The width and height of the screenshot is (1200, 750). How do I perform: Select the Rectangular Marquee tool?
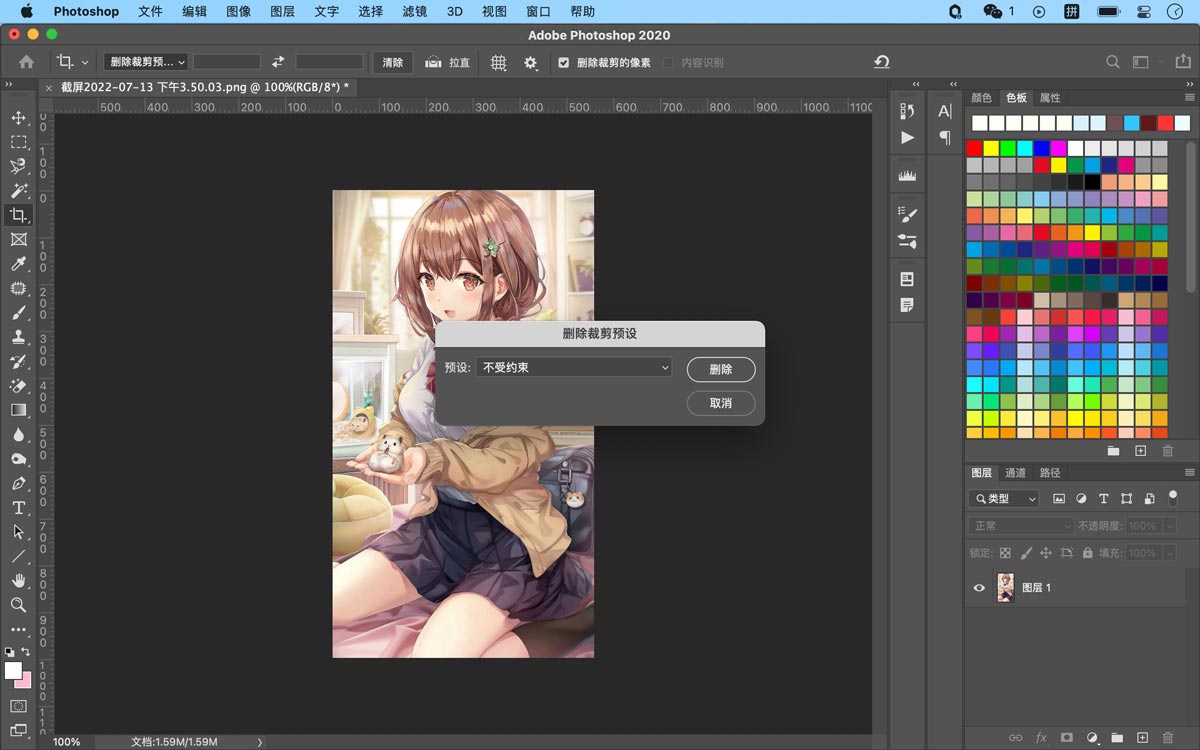point(18,142)
